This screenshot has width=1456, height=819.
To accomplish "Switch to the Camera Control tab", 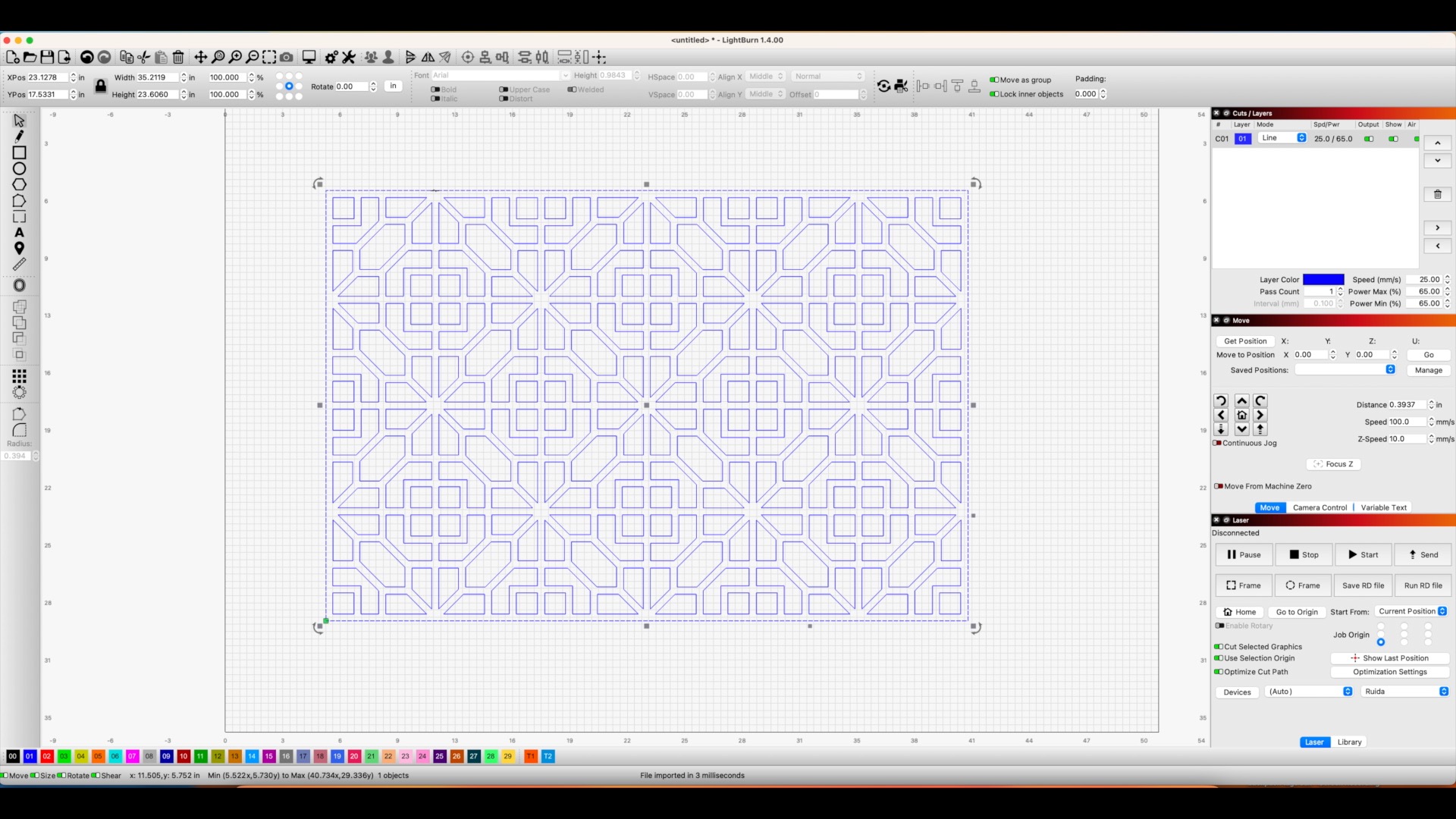I will tap(1319, 507).
